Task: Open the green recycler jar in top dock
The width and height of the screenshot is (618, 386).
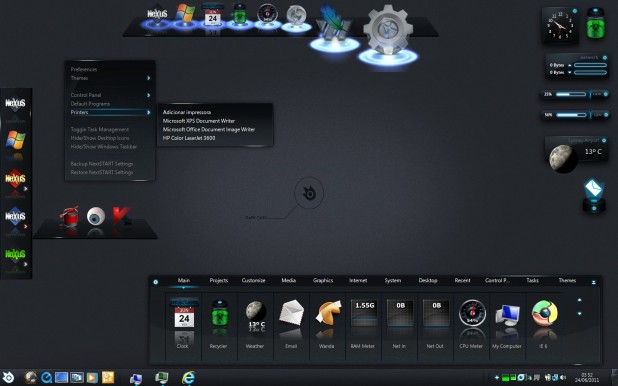Action: point(240,15)
